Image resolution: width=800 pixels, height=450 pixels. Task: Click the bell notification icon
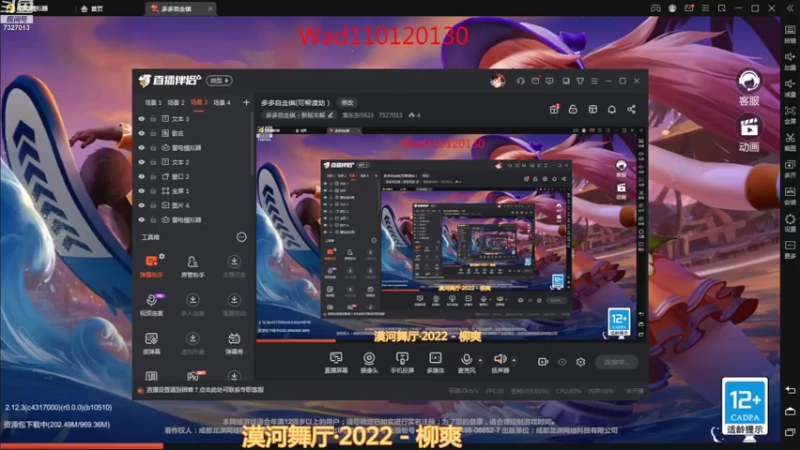click(612, 109)
